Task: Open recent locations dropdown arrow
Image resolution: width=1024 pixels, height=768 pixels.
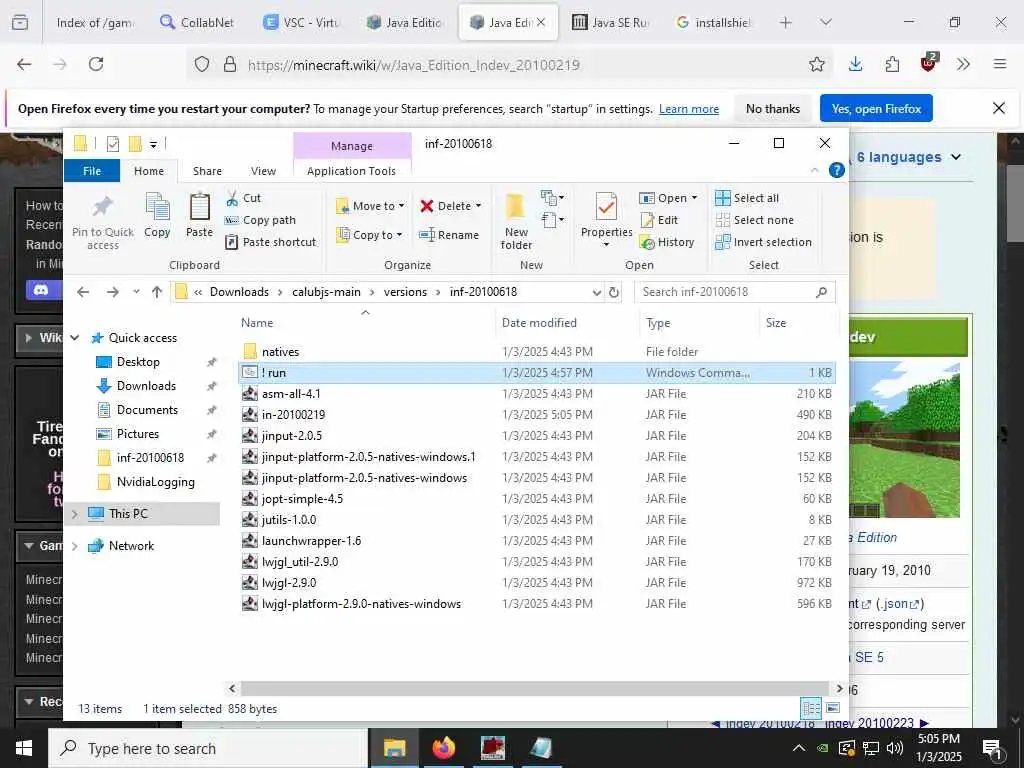Action: (136, 292)
